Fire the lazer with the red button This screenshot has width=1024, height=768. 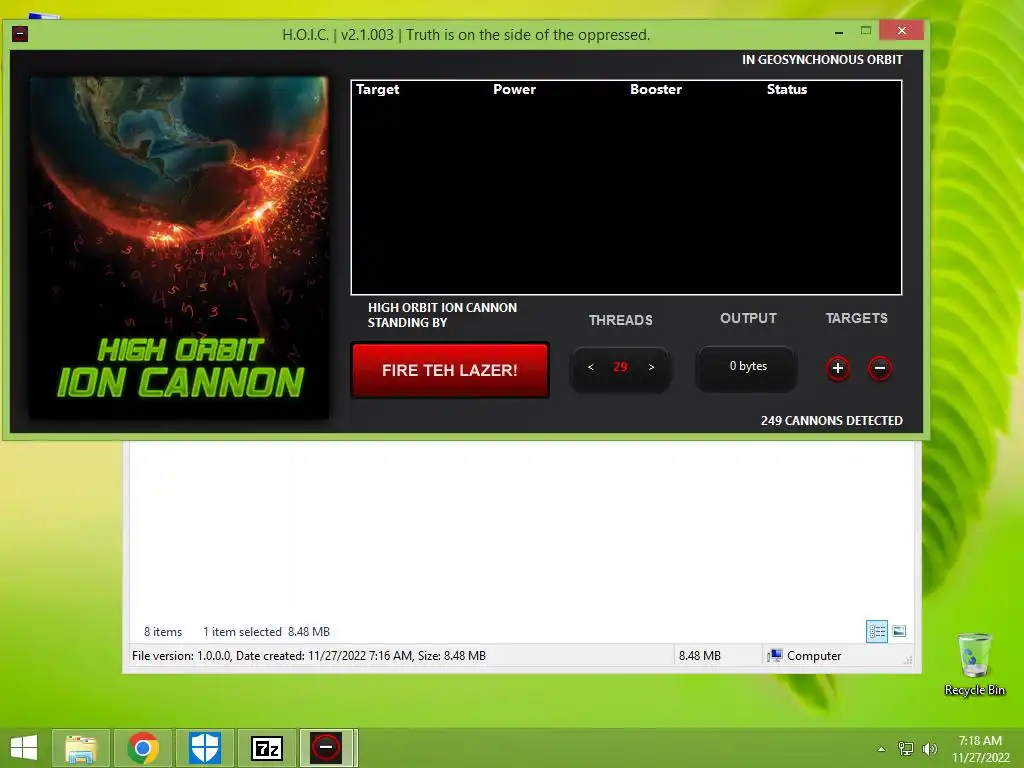pyautogui.click(x=450, y=370)
